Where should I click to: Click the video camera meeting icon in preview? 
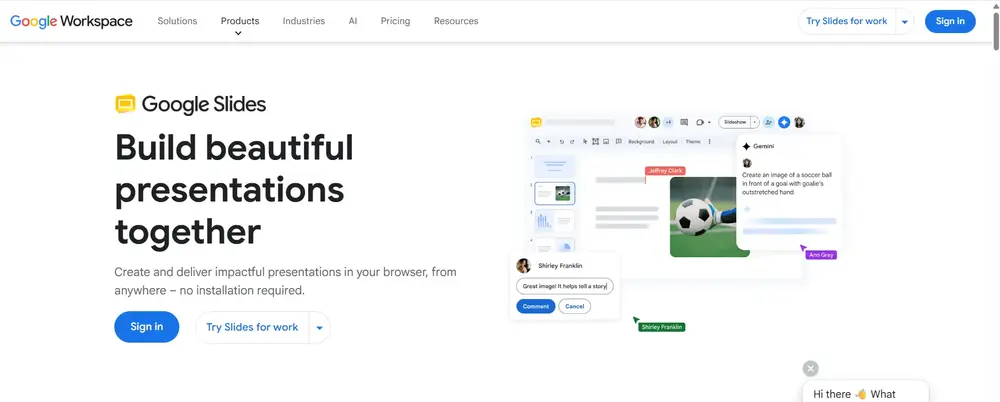pos(700,123)
